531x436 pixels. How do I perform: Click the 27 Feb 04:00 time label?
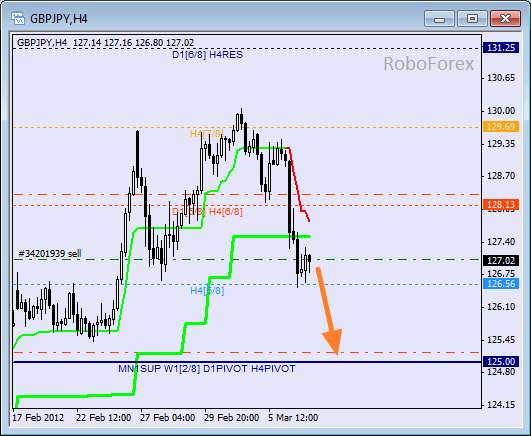[167, 417]
